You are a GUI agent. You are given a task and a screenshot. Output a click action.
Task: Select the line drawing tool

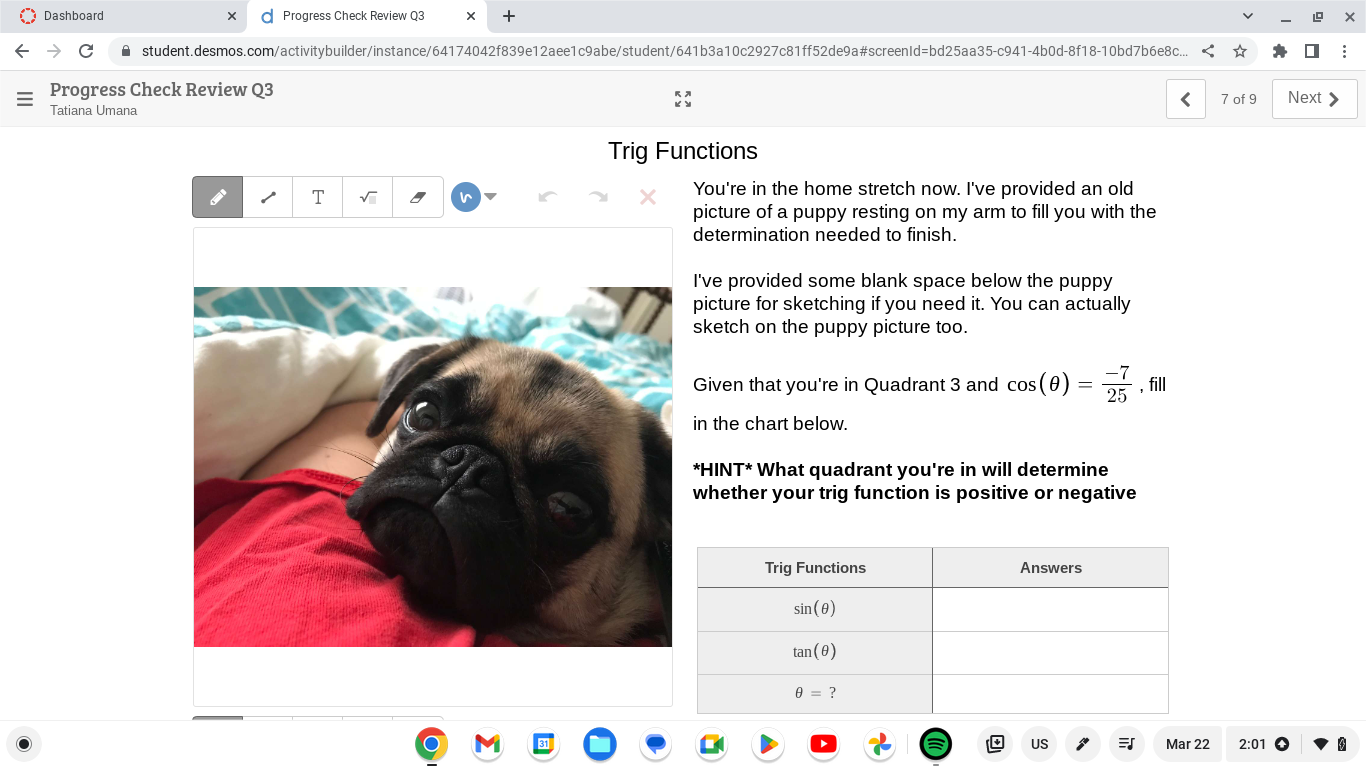[x=268, y=197]
